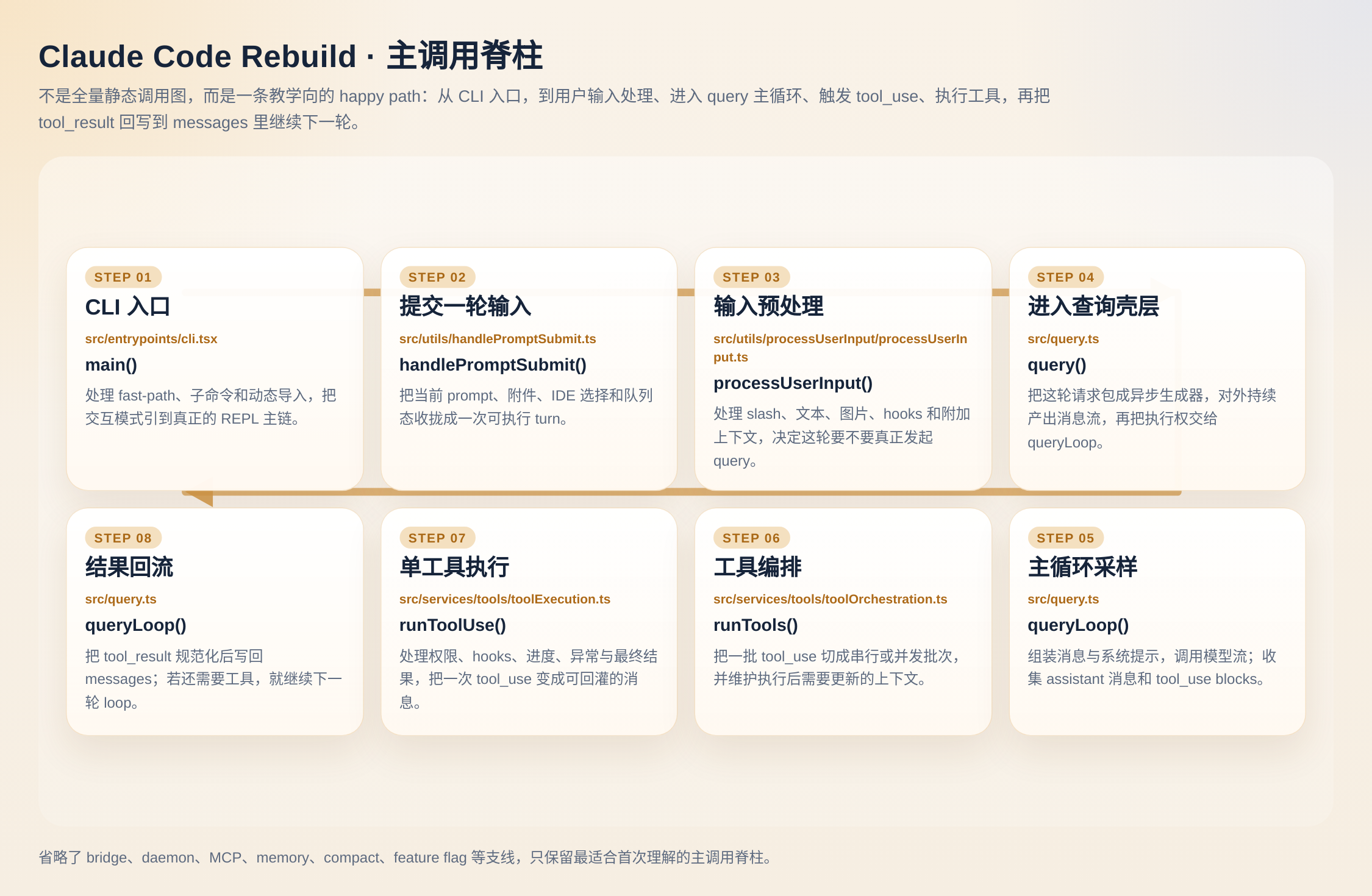This screenshot has width=1372, height=896.
Task: Select the heading CLI 入口
Action: pyautogui.click(x=127, y=307)
